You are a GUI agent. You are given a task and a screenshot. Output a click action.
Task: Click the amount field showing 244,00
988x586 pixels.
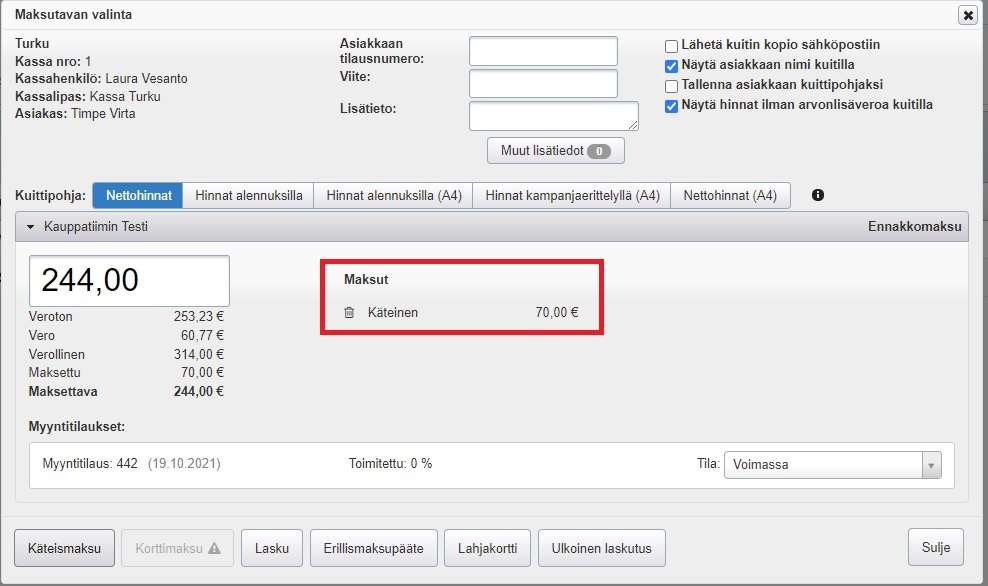click(130, 281)
